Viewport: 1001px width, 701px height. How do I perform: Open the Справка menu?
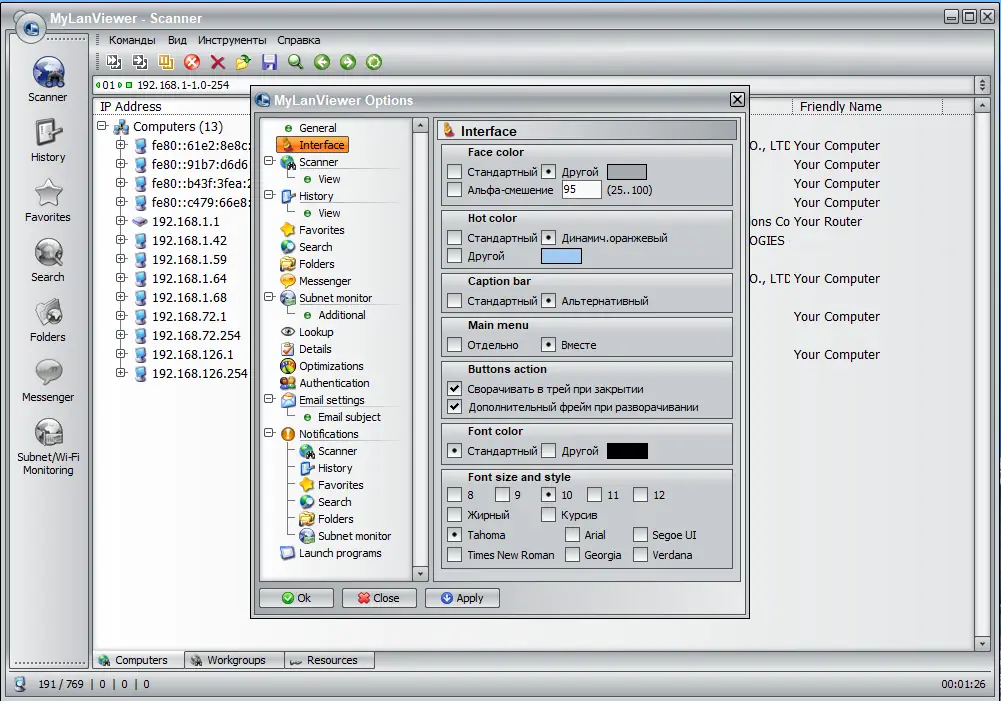[x=299, y=40]
